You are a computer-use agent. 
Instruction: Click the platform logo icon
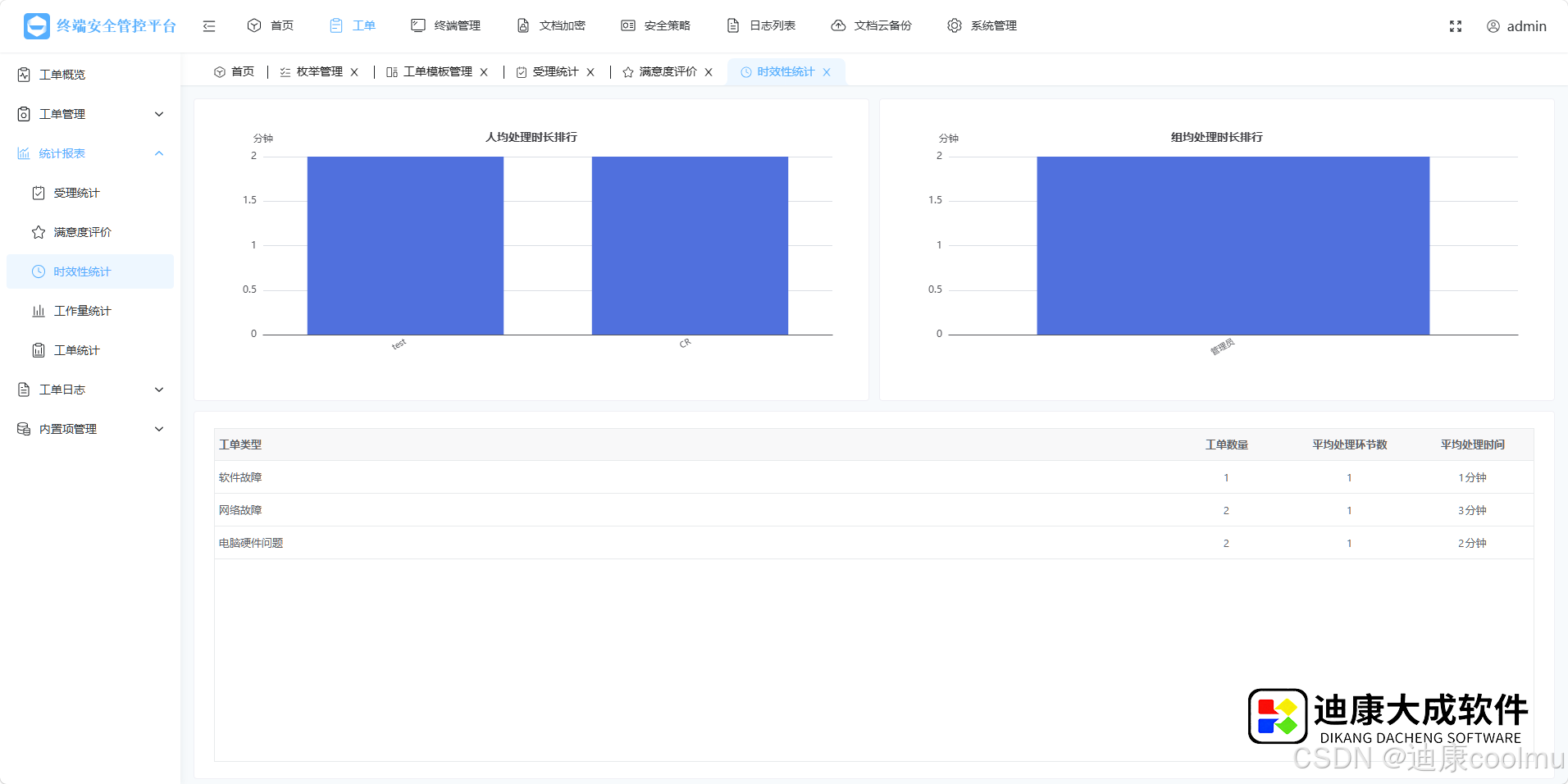click(x=37, y=26)
